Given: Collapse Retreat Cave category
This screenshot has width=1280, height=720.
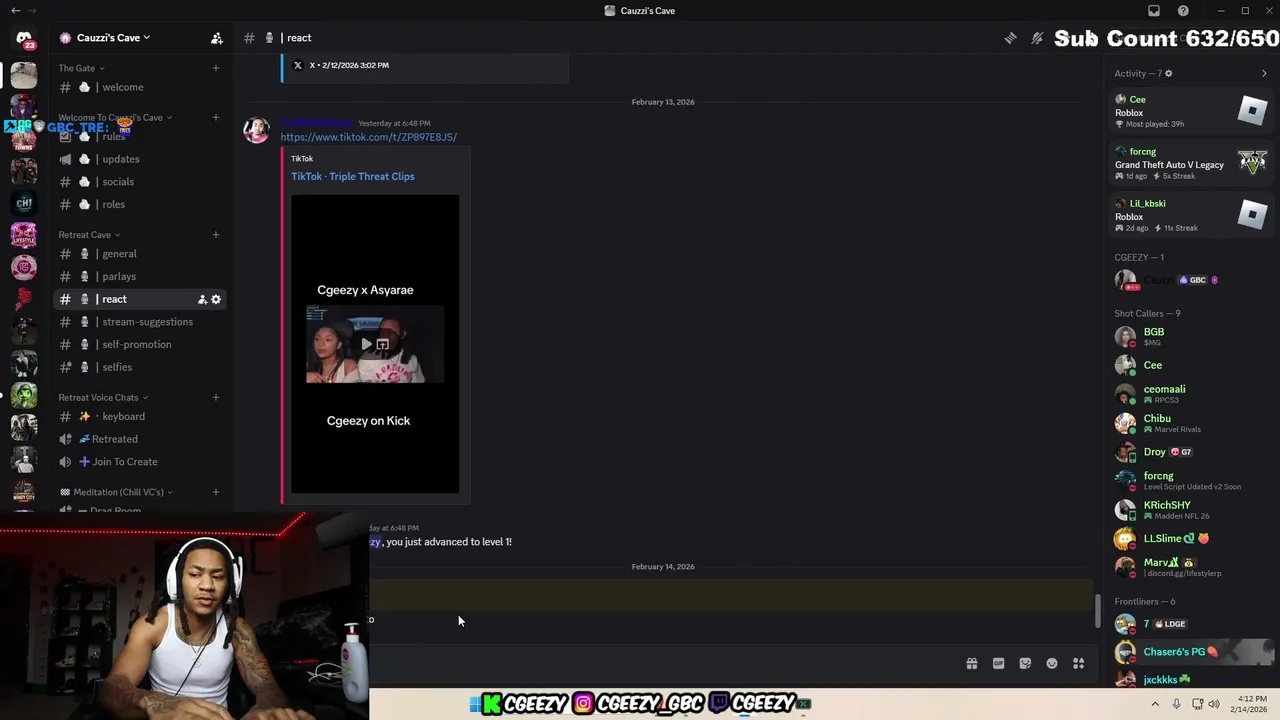Looking at the screenshot, I should click(88, 235).
